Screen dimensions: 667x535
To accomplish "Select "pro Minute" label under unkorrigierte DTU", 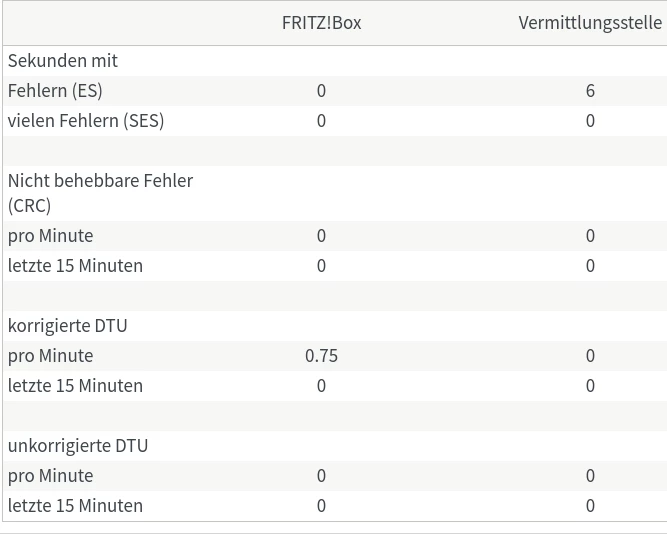I will (x=51, y=476).
